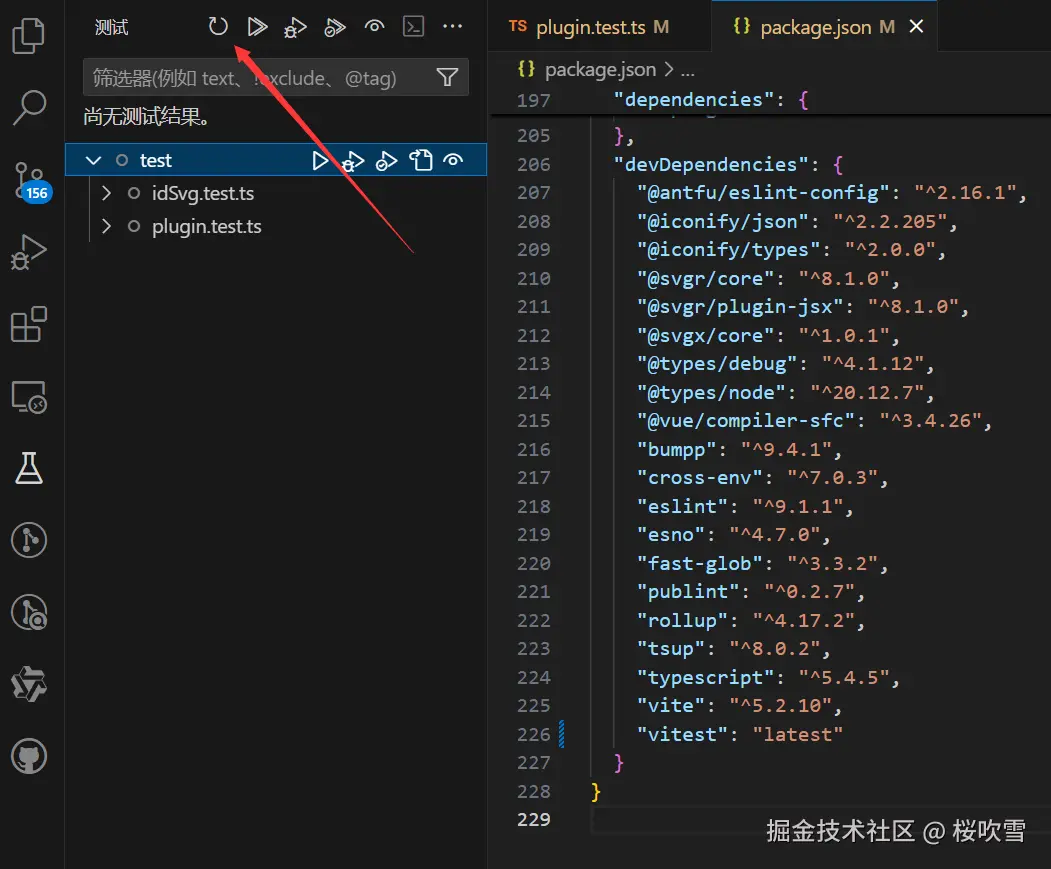Image resolution: width=1051 pixels, height=869 pixels.
Task: Select the plugin.test.ts test item
Action: click(206, 227)
